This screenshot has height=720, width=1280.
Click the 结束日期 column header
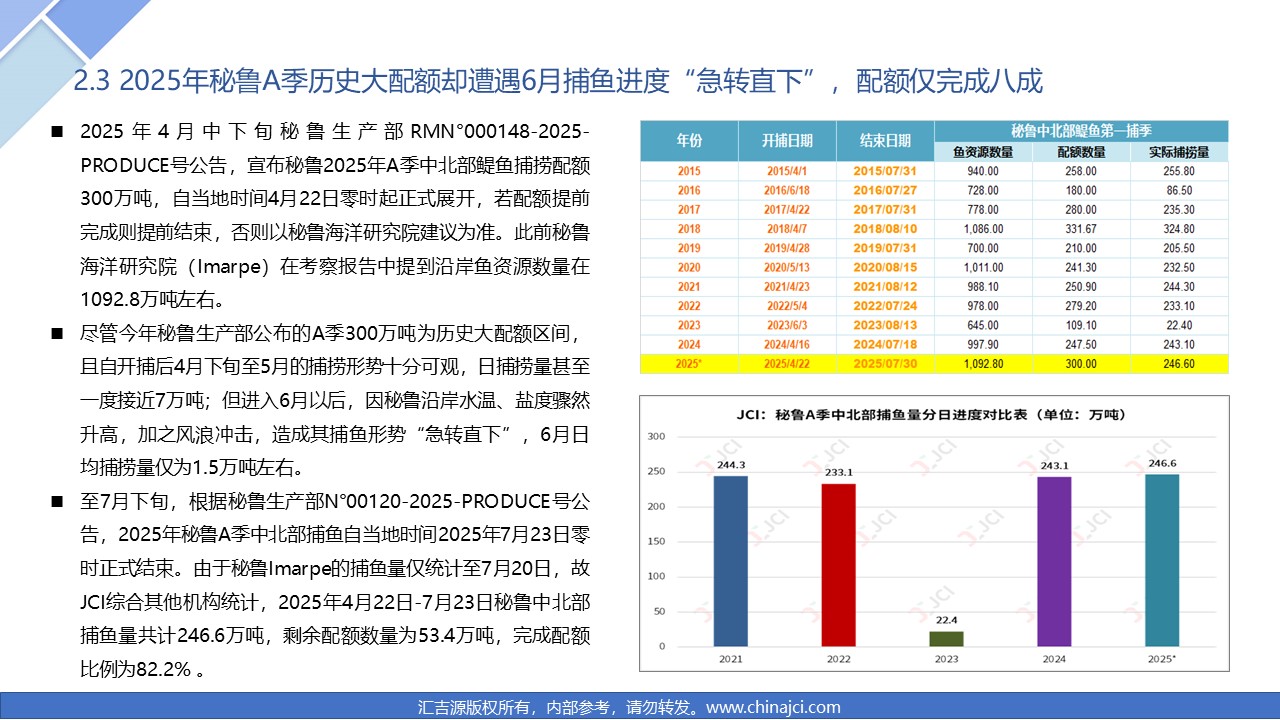[885, 141]
